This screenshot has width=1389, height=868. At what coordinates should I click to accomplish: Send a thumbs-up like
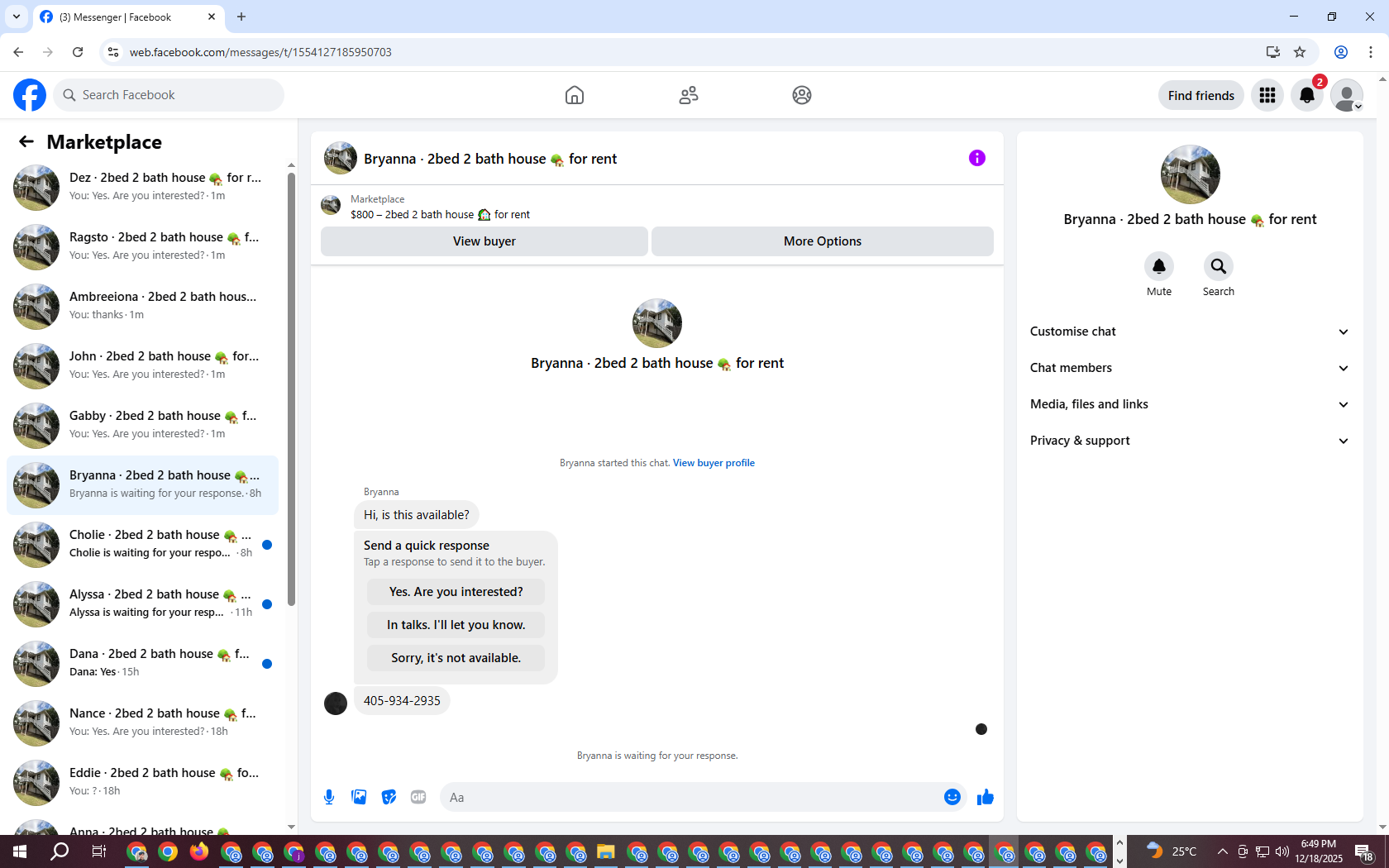pos(986,797)
